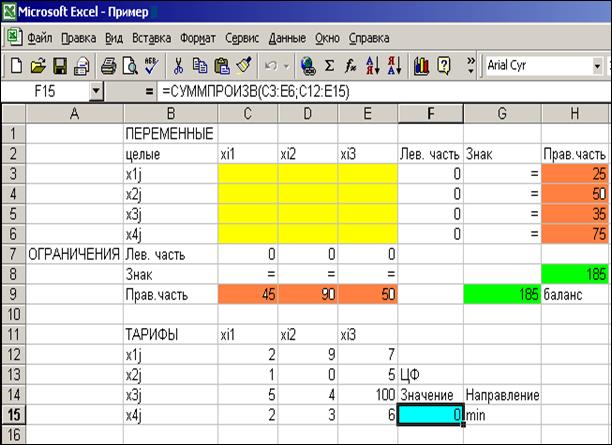Open the Справка menu
The width and height of the screenshot is (612, 445).
[x=369, y=38]
